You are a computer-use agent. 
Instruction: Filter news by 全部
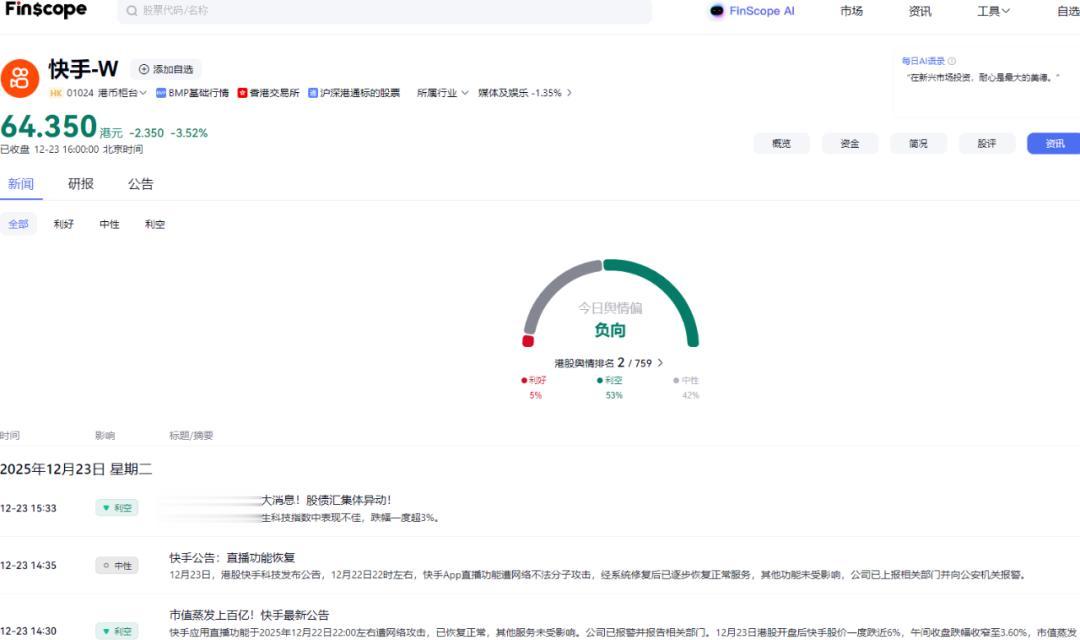[19, 224]
